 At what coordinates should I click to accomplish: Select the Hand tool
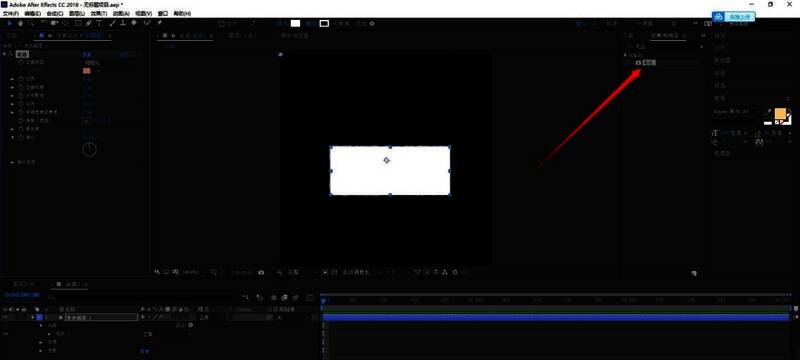coord(20,23)
